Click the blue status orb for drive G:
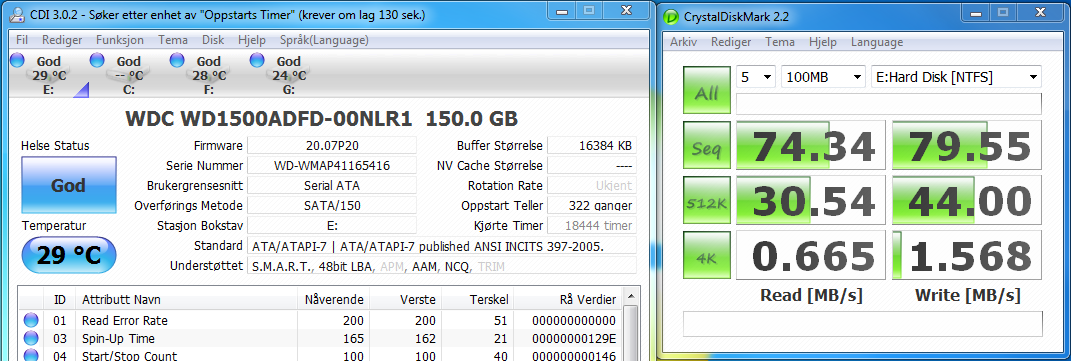The width and height of the screenshot is (1071, 361). (258, 60)
